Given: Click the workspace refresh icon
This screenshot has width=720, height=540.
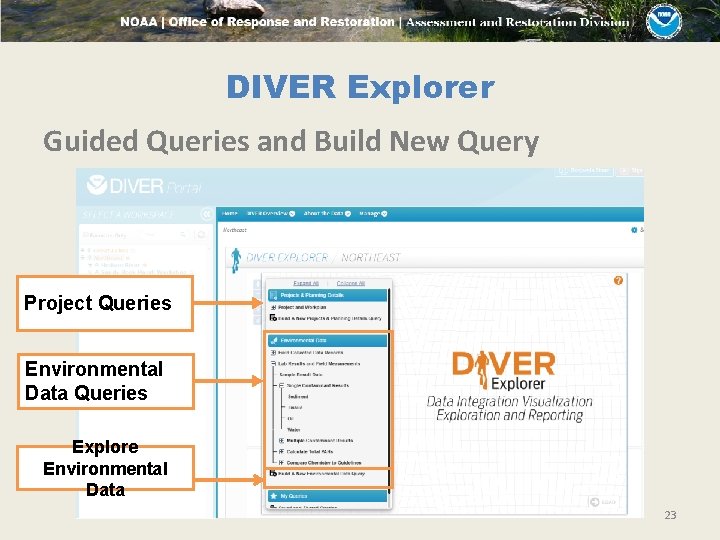Looking at the screenshot, I should click(201, 235).
